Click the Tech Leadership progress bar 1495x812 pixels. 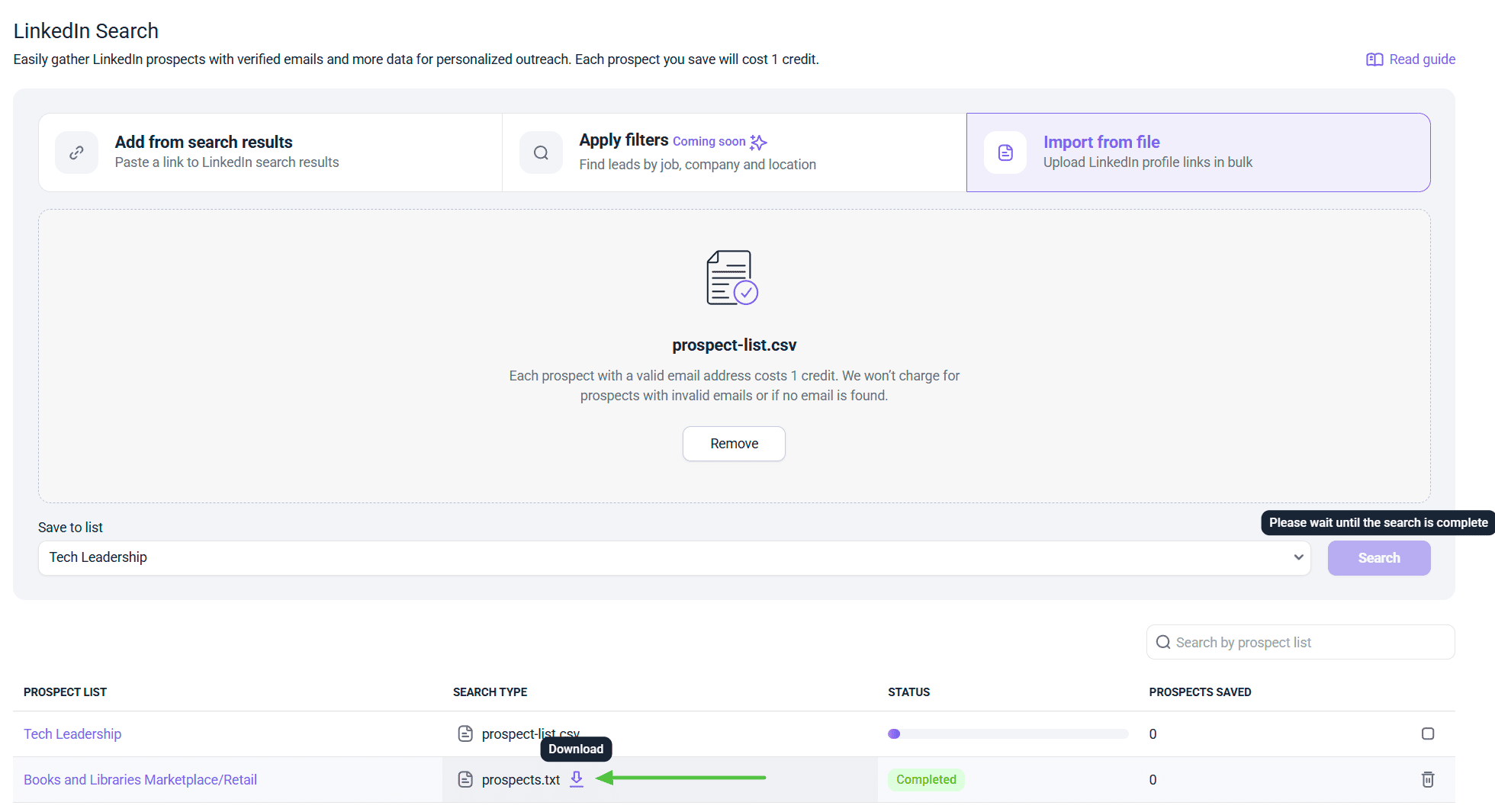tap(1008, 733)
